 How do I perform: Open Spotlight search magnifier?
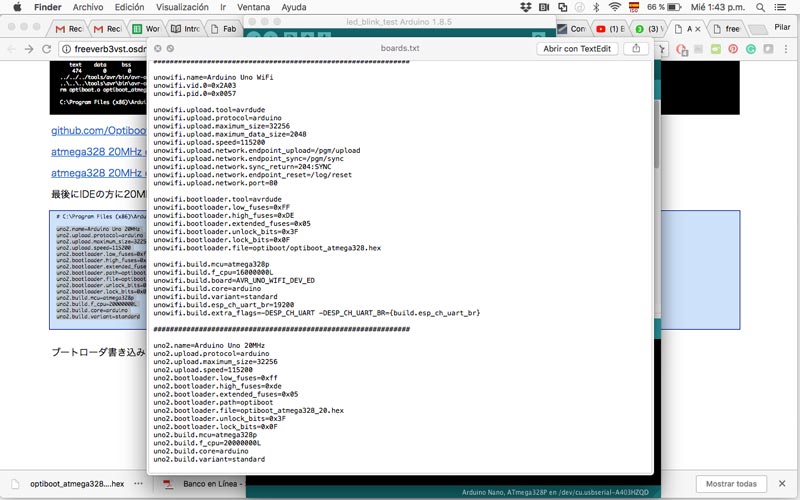pyautogui.click(x=760, y=7)
